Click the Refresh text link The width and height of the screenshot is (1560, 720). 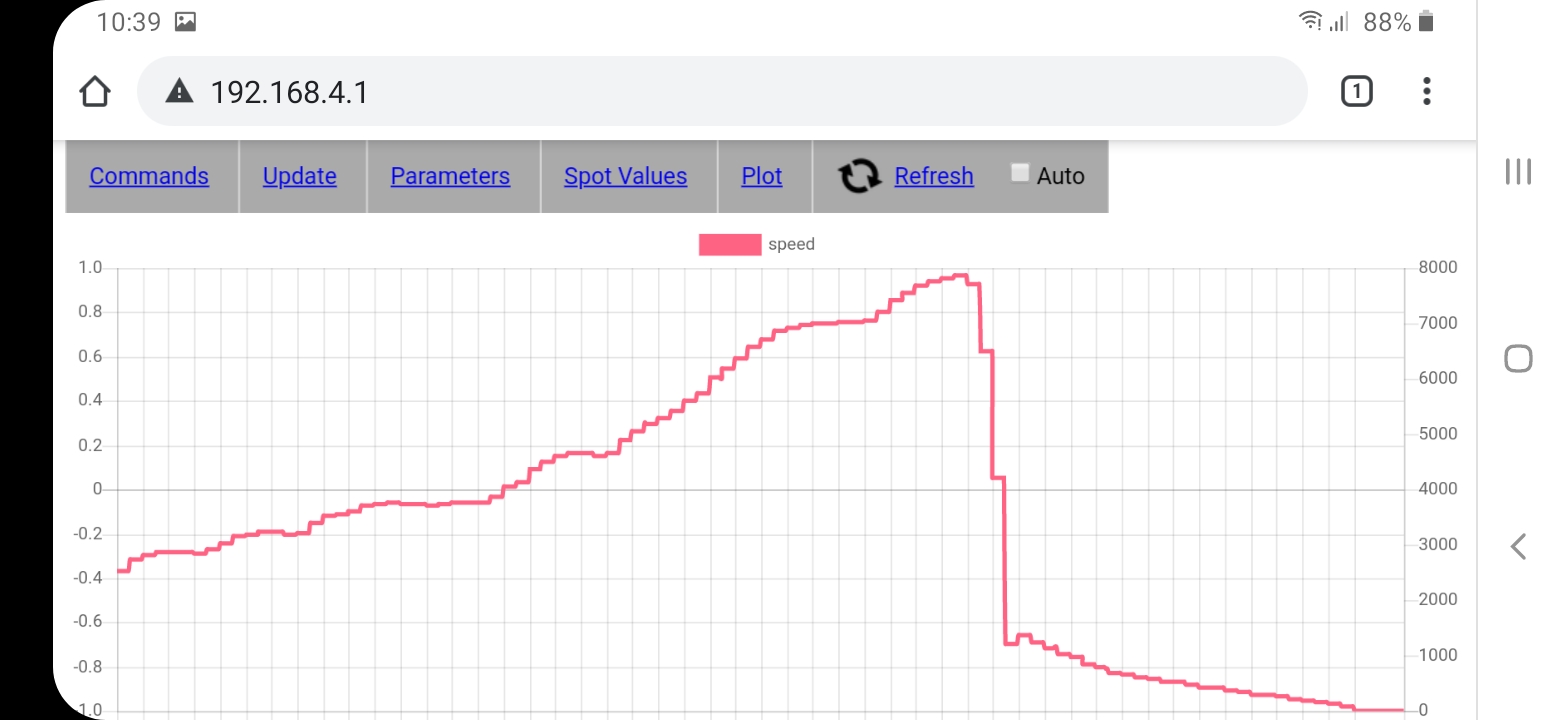933,176
